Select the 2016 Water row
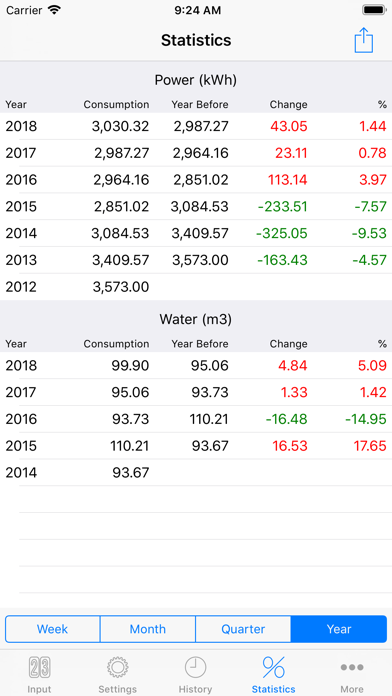Viewport: 392px width, 696px height. coord(196,419)
